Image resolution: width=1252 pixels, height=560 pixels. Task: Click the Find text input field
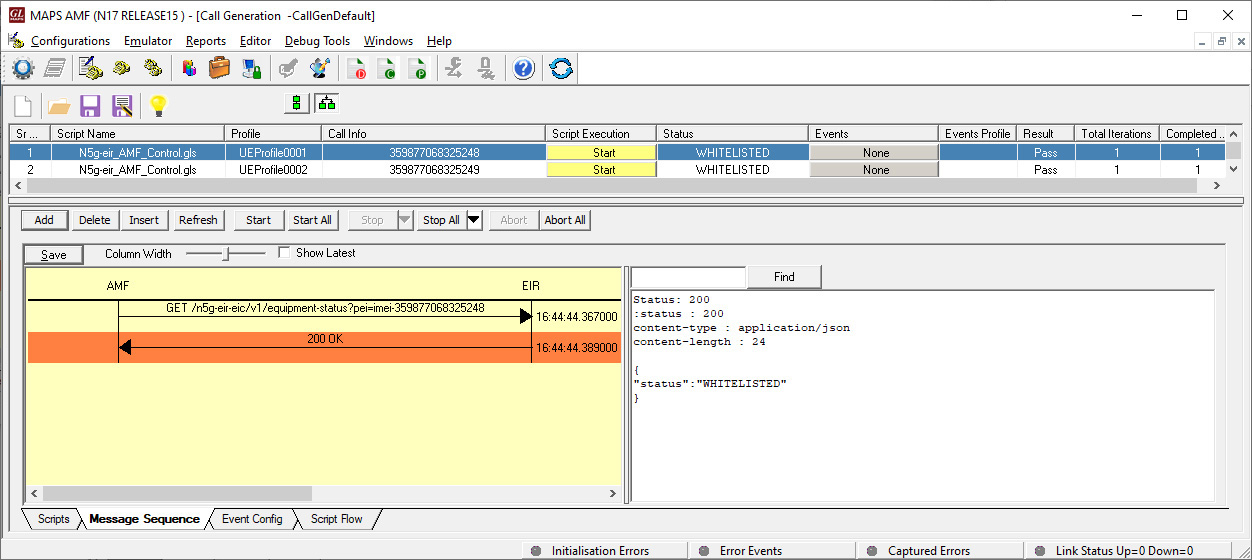[688, 277]
